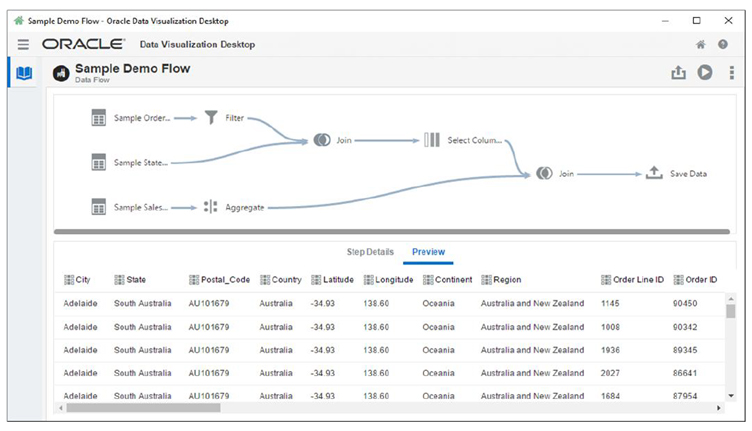Switch to the Preview tab
Viewport: 752px width, 431px height.
click(x=428, y=252)
